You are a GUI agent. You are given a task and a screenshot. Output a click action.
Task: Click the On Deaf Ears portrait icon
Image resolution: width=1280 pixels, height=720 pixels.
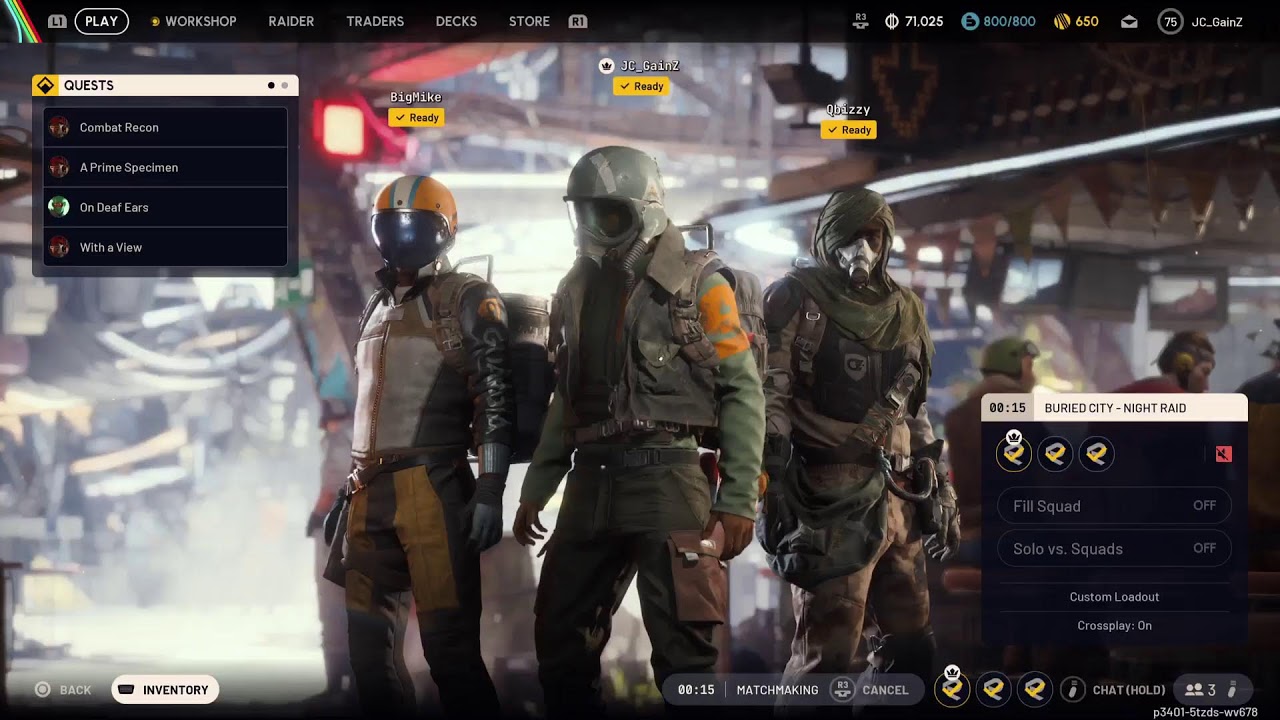tap(59, 207)
